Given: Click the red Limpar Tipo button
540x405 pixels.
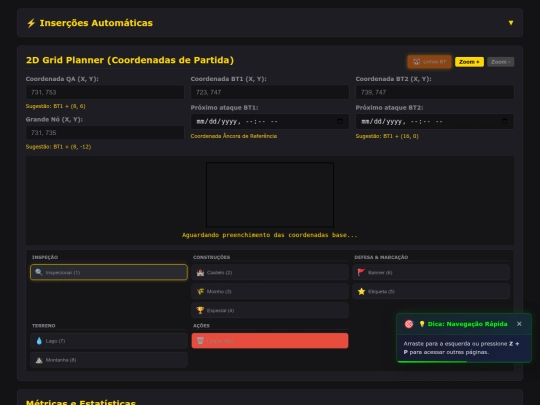Looking at the screenshot, I should pos(270,341).
